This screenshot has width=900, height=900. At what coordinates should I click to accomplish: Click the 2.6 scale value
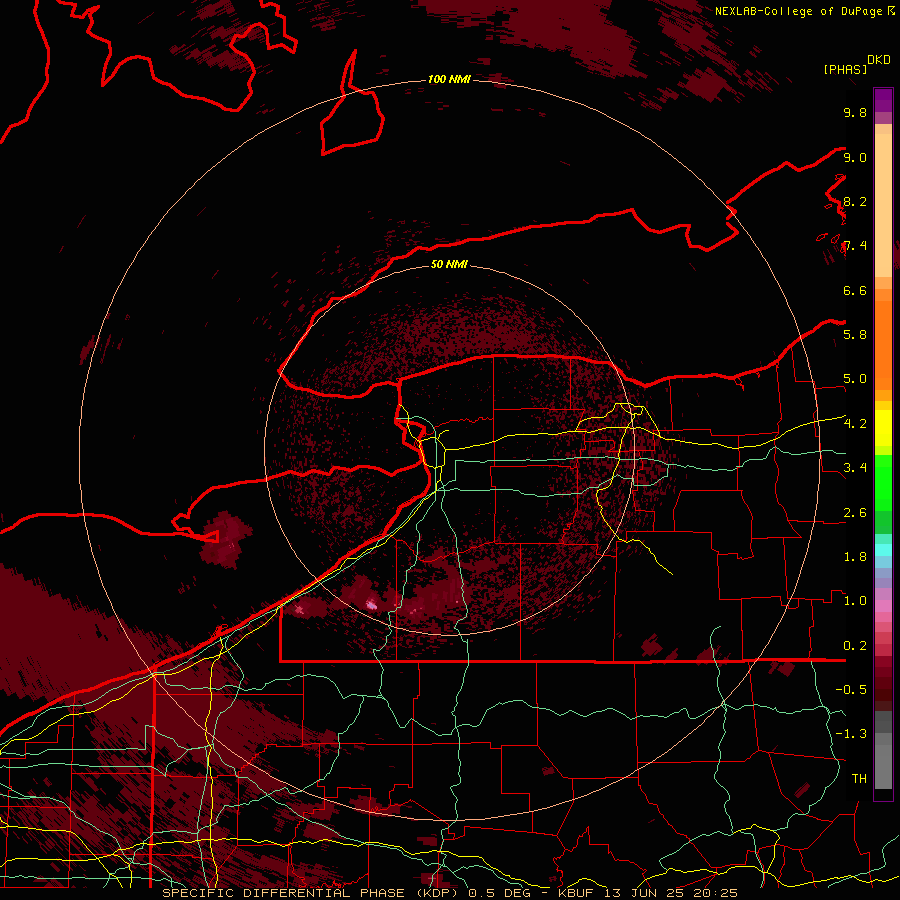855,513
